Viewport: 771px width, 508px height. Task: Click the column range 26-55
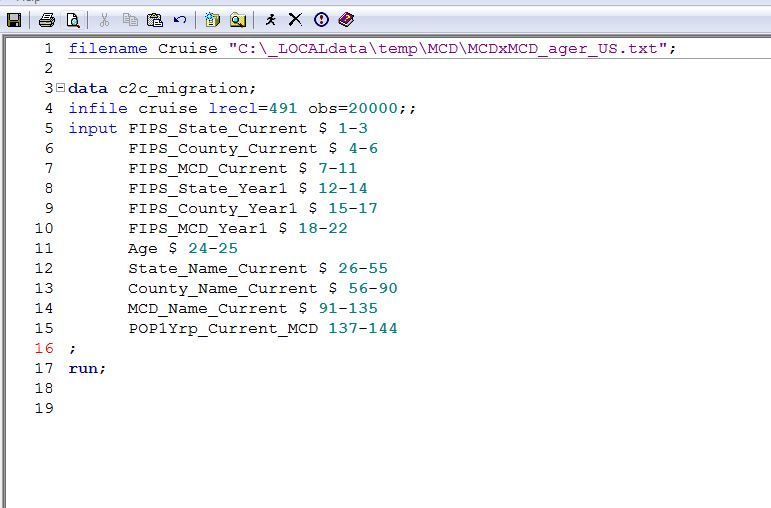point(363,269)
